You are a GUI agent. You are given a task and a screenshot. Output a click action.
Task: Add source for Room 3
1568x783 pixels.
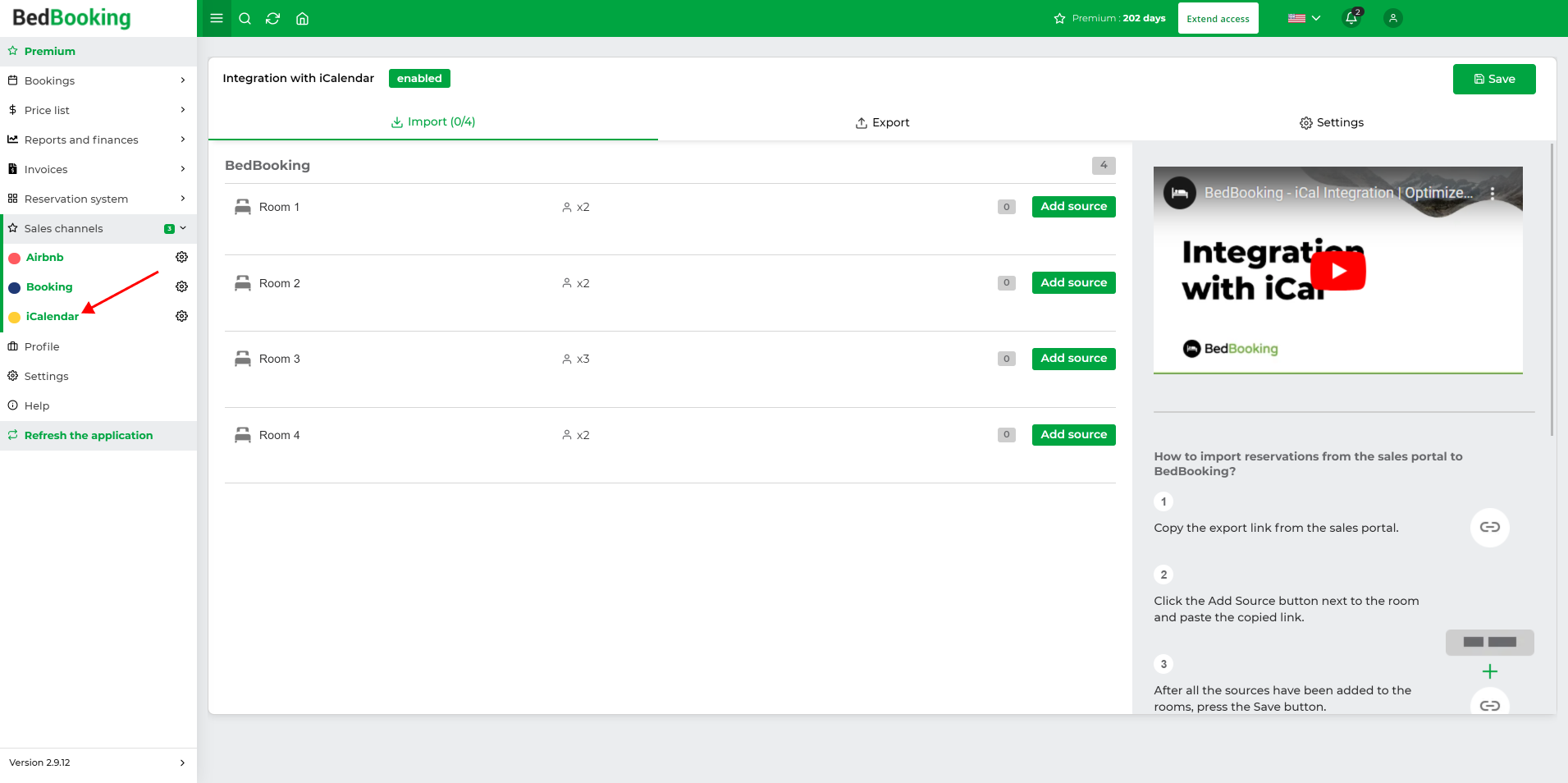point(1073,358)
